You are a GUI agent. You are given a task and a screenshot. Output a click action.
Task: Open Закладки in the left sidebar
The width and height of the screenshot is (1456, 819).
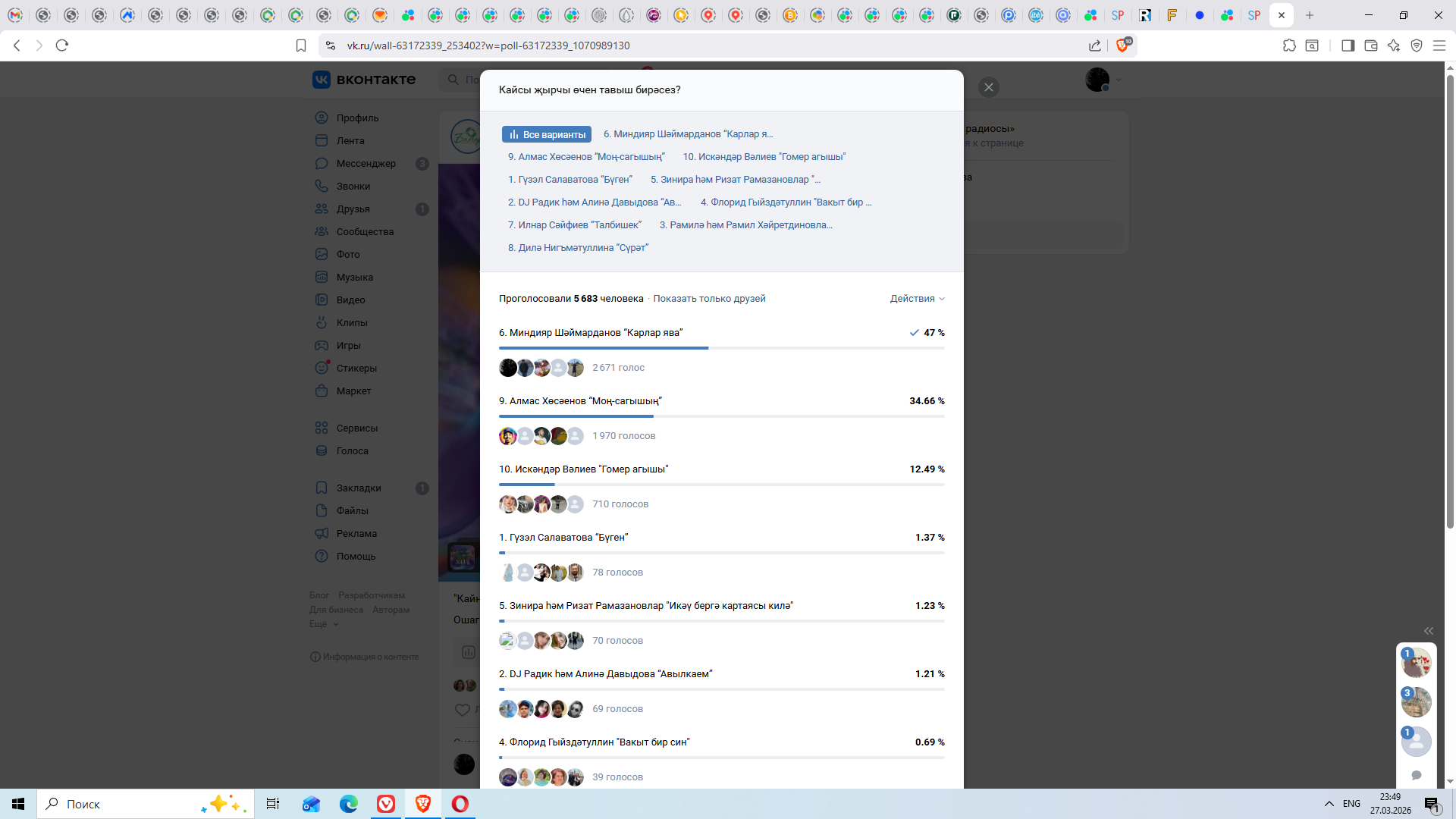(x=358, y=488)
